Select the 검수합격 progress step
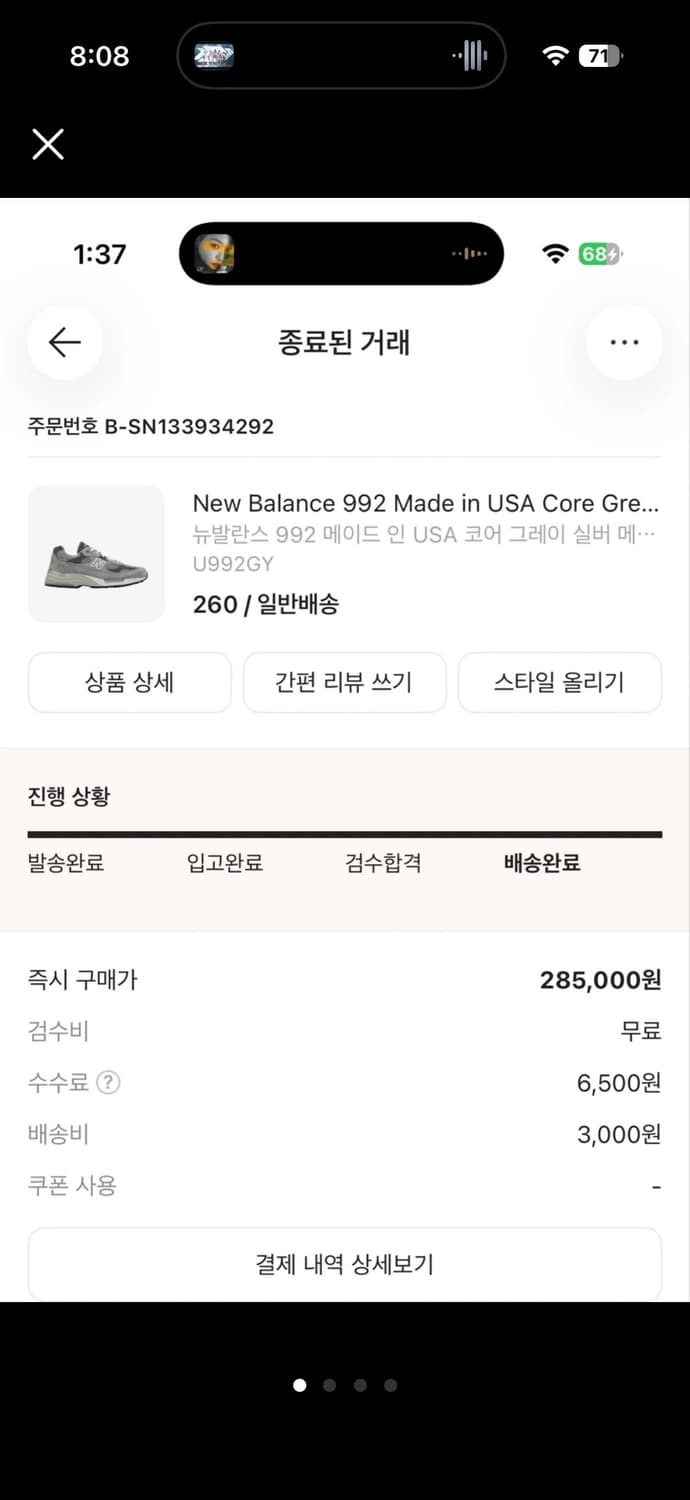The height and width of the screenshot is (1500, 690). [382, 862]
